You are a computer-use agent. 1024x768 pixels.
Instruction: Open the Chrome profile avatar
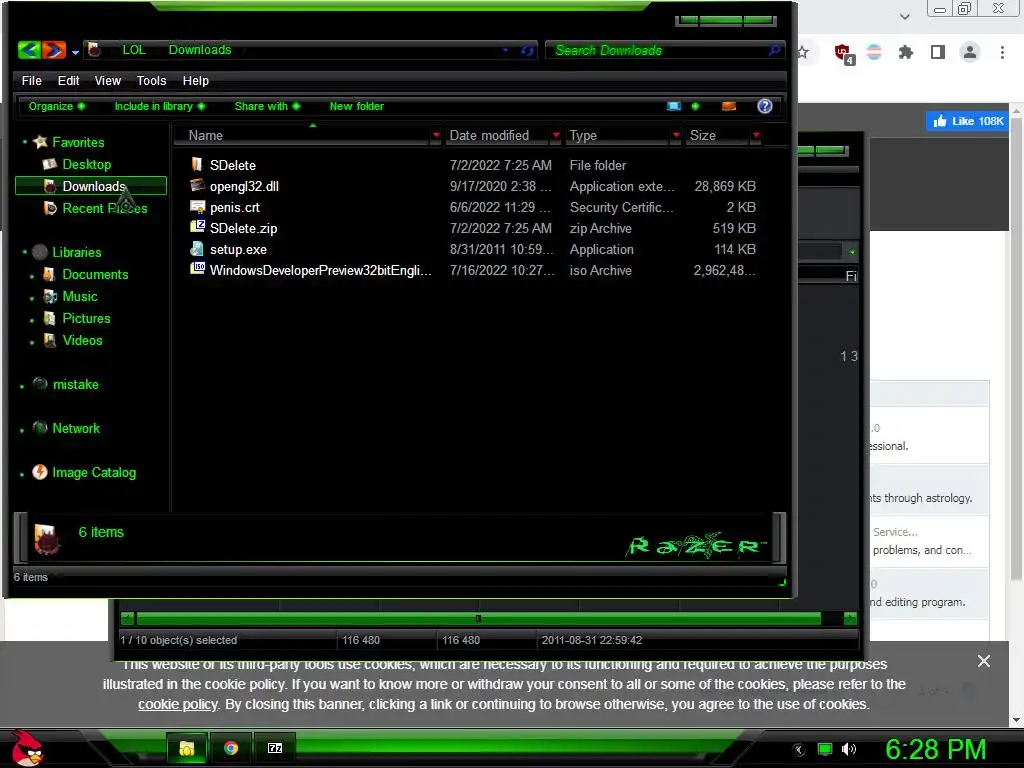point(970,52)
